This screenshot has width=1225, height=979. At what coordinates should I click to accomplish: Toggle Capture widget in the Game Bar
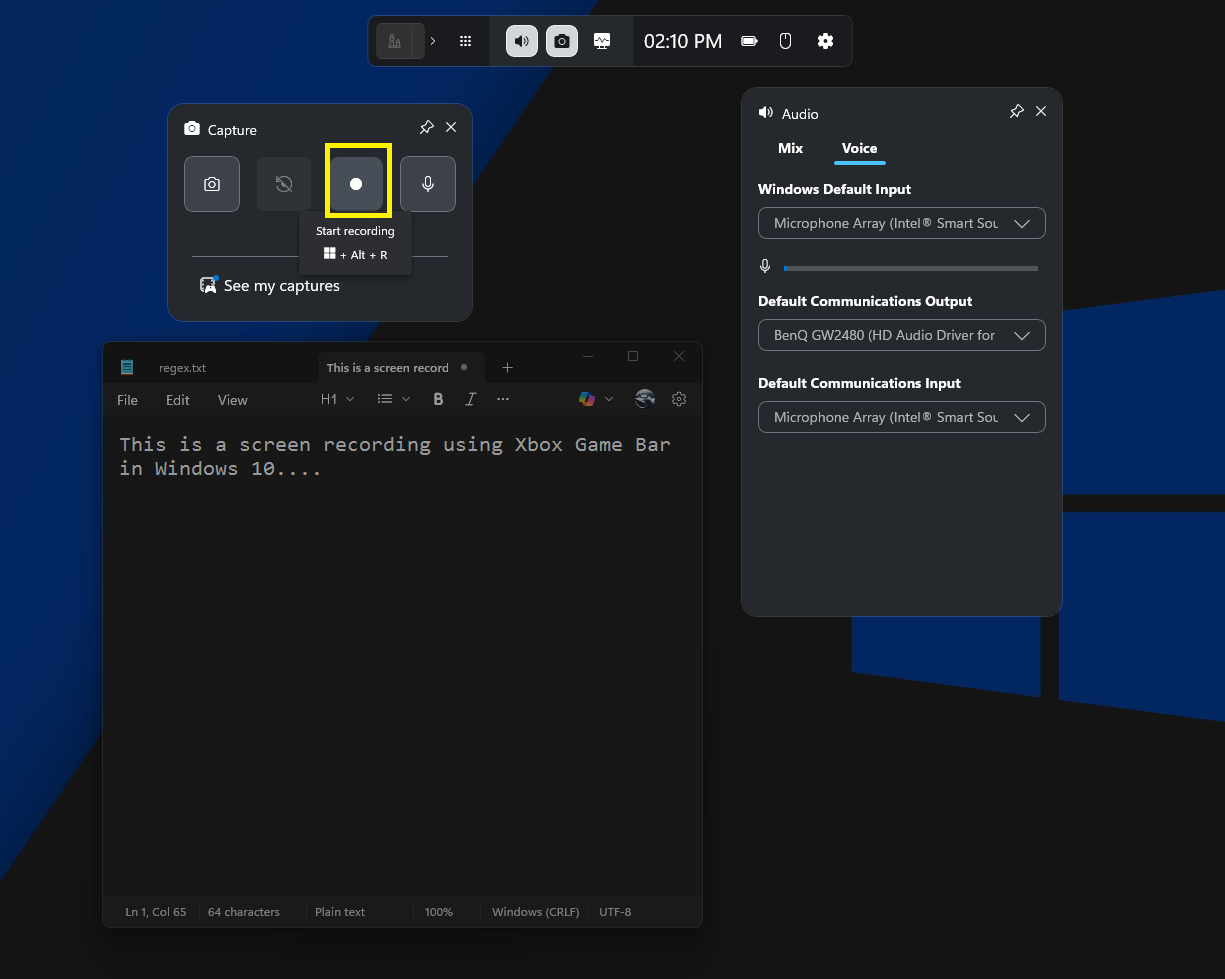[562, 41]
